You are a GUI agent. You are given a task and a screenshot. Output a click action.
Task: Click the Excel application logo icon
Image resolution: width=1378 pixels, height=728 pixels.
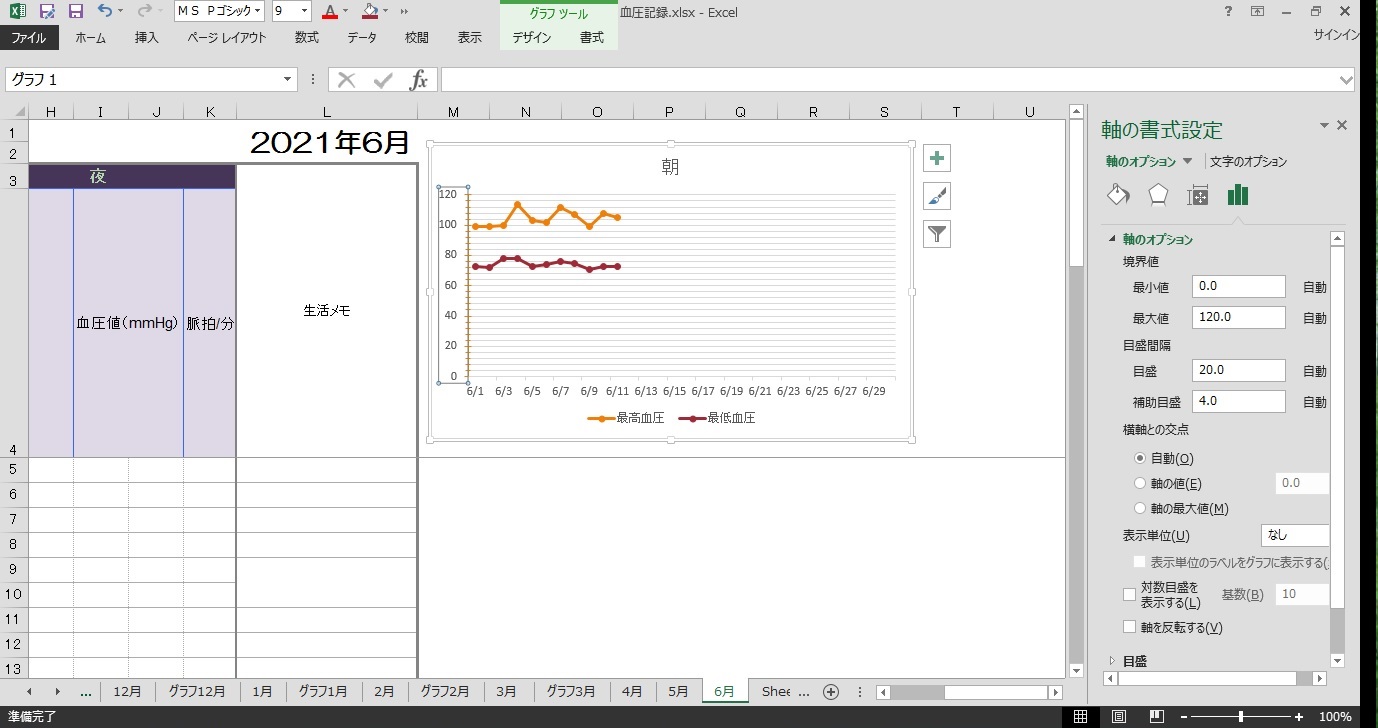[x=17, y=11]
